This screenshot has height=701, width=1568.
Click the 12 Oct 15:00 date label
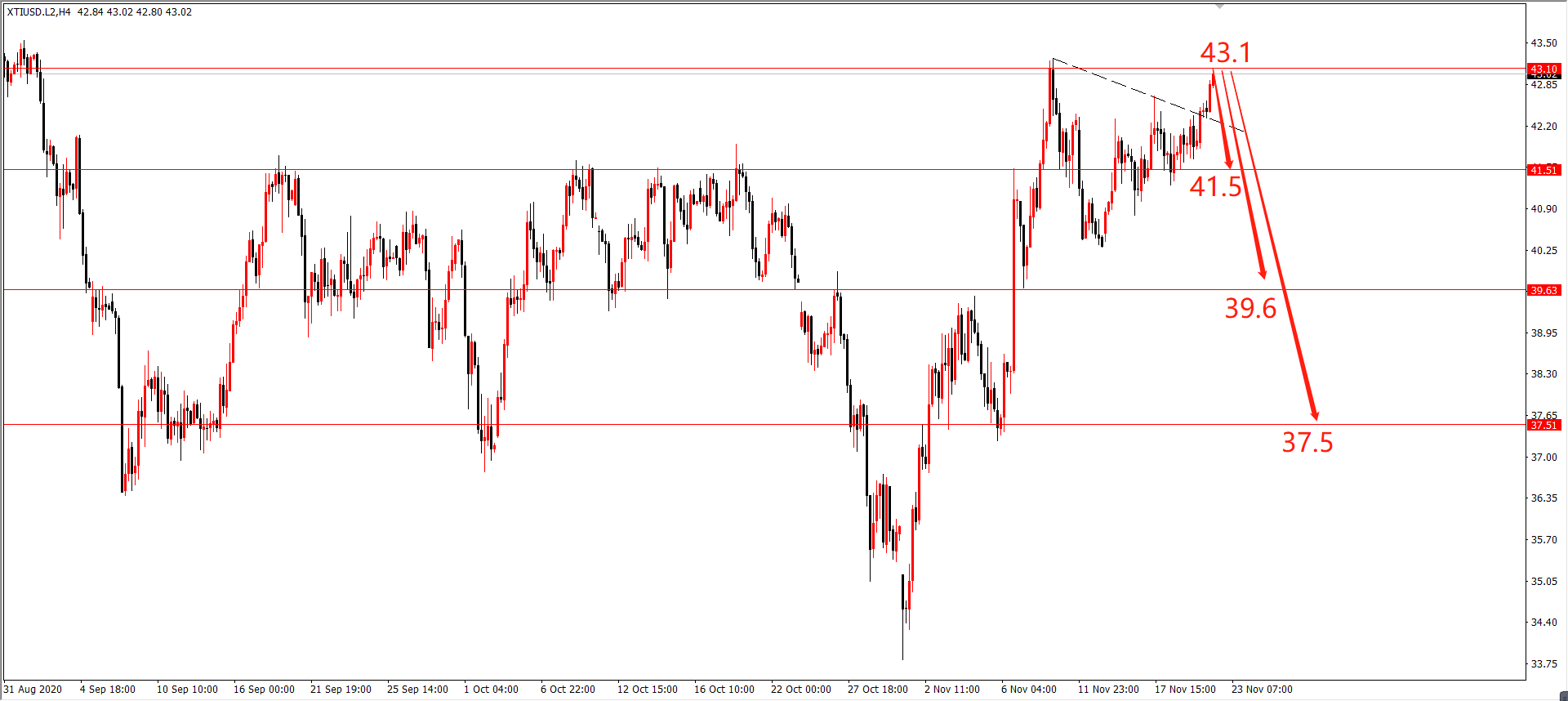[x=648, y=690]
